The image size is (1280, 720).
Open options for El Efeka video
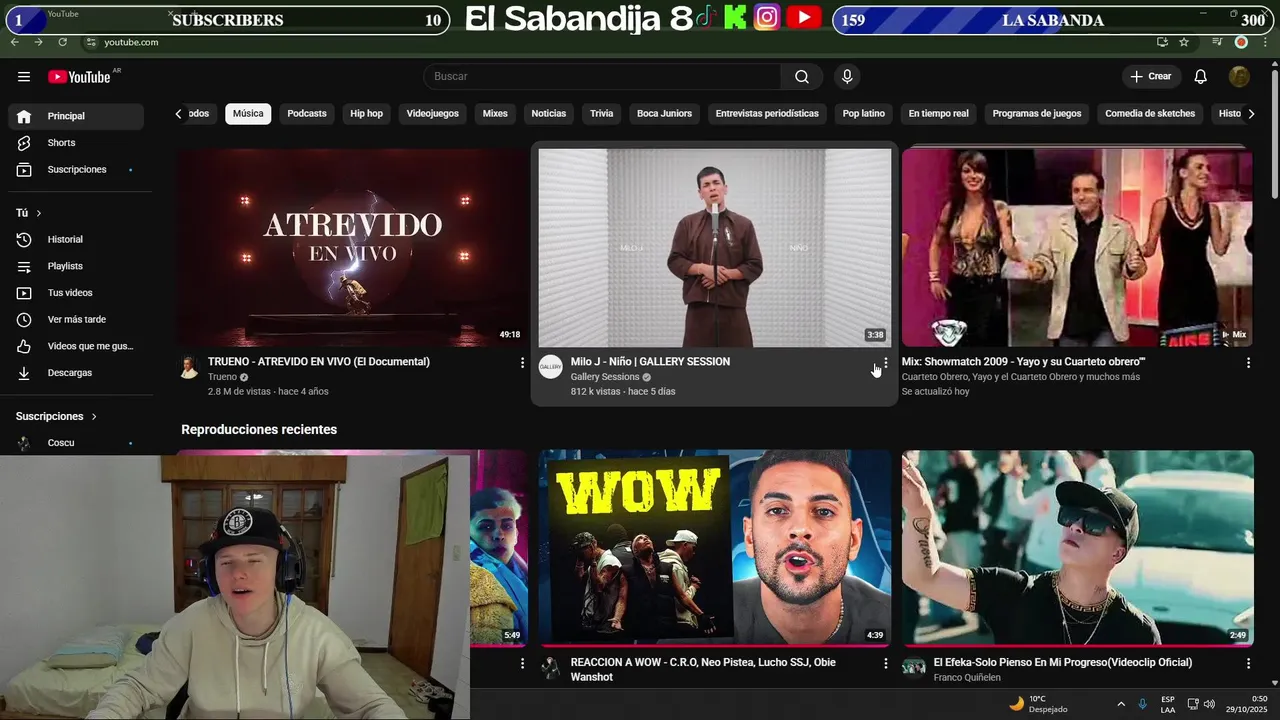tap(1248, 663)
